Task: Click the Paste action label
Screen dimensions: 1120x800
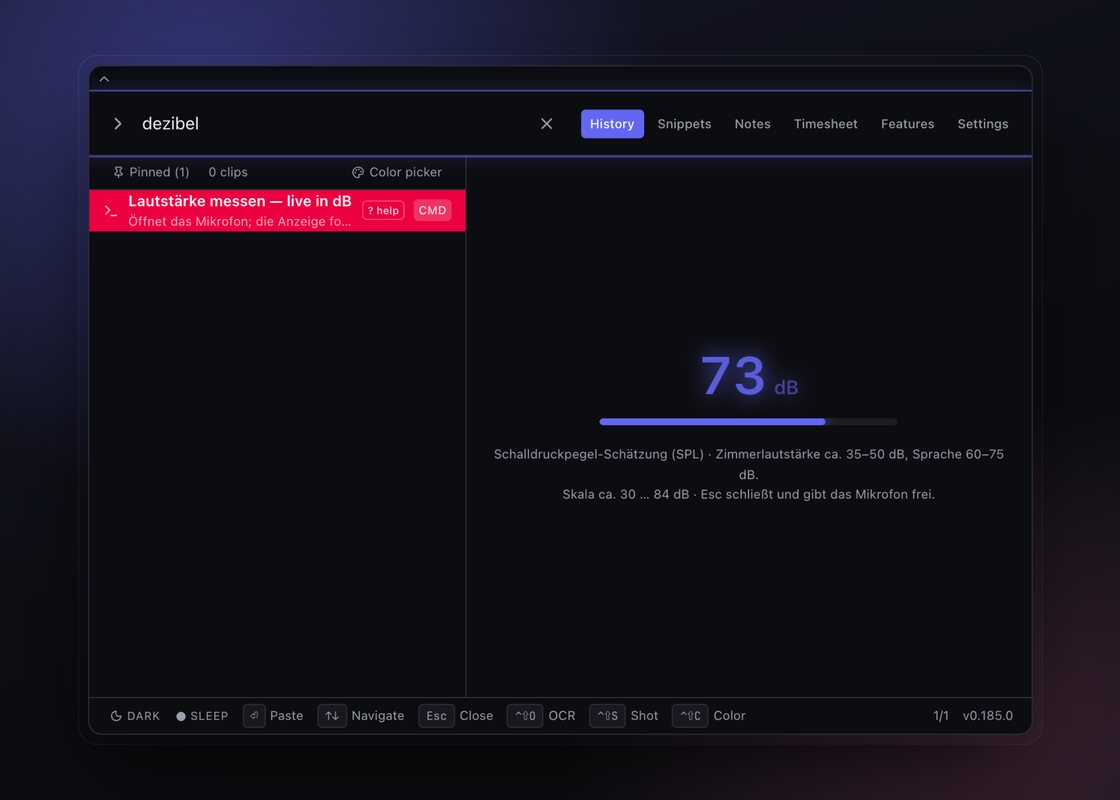Action: point(286,716)
